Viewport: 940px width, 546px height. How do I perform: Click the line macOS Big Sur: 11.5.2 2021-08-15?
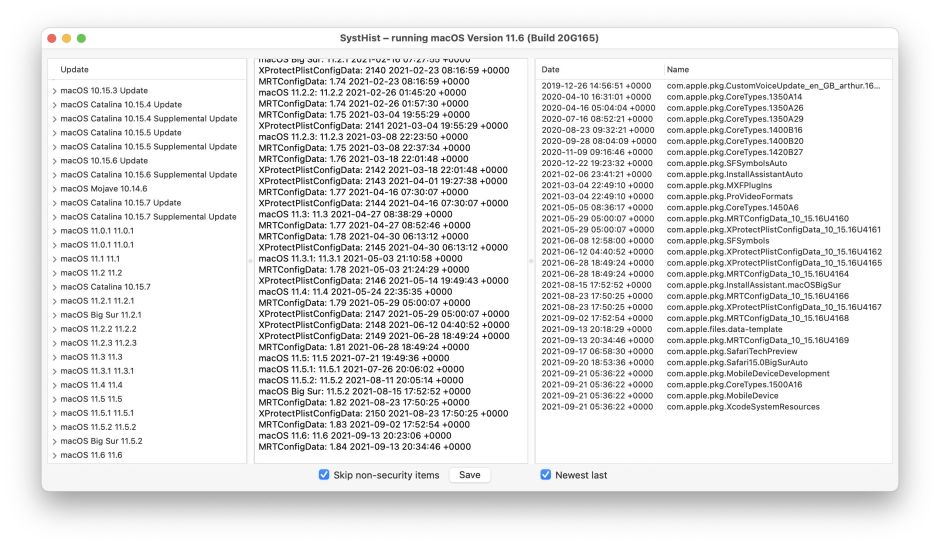click(364, 391)
